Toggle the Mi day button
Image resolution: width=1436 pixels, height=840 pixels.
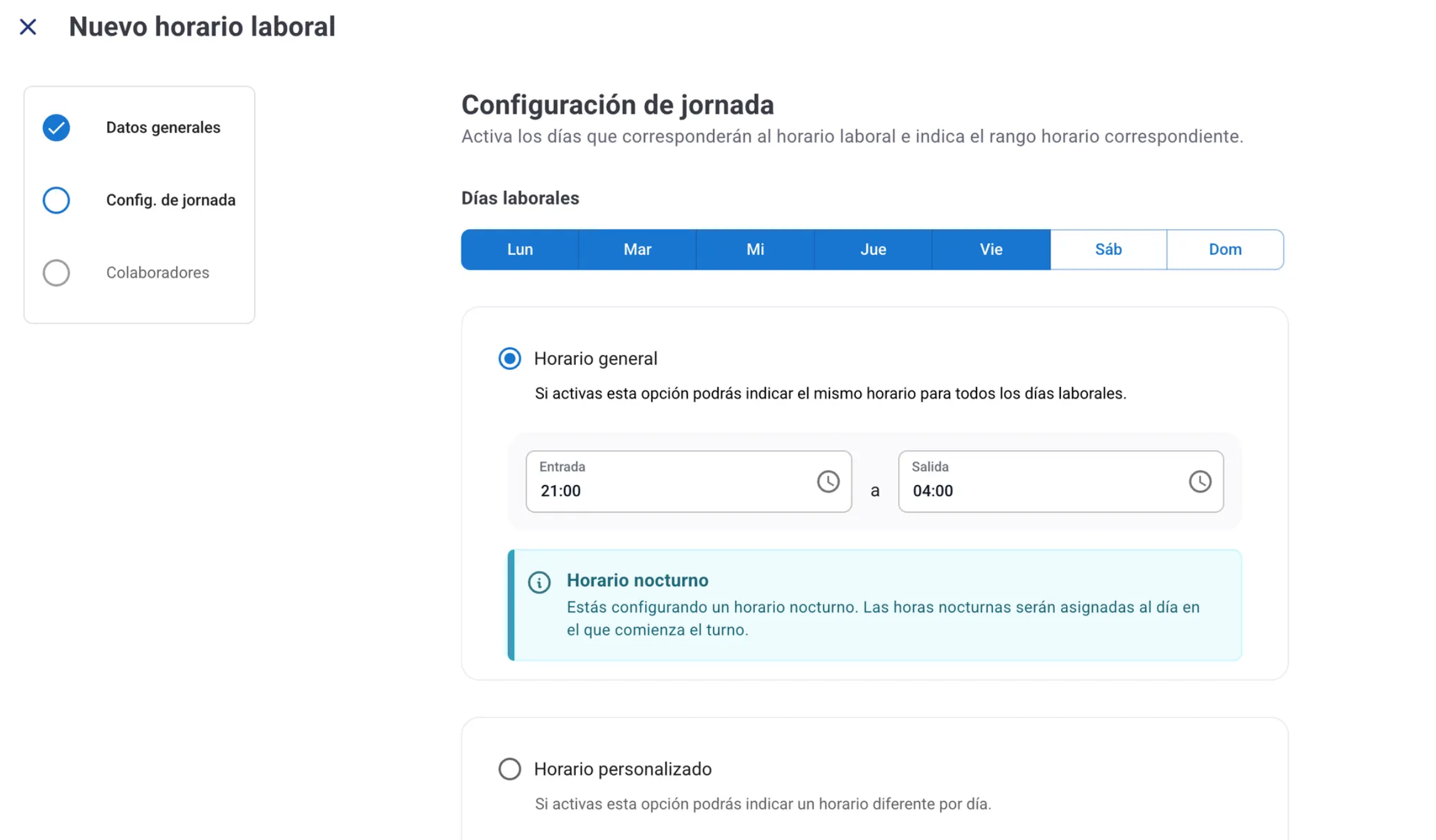[x=755, y=250]
